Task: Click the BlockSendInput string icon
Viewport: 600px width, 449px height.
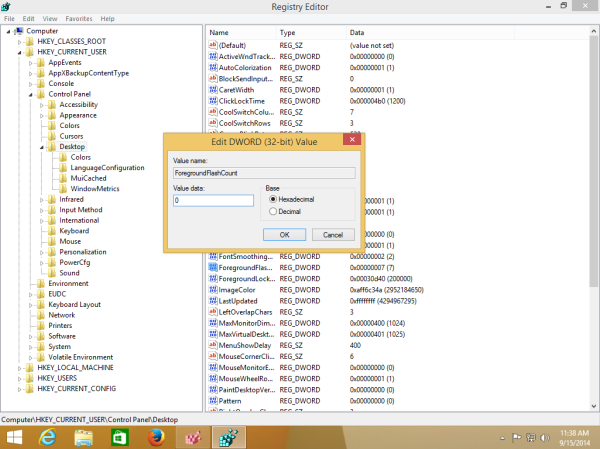Action: pos(213,78)
